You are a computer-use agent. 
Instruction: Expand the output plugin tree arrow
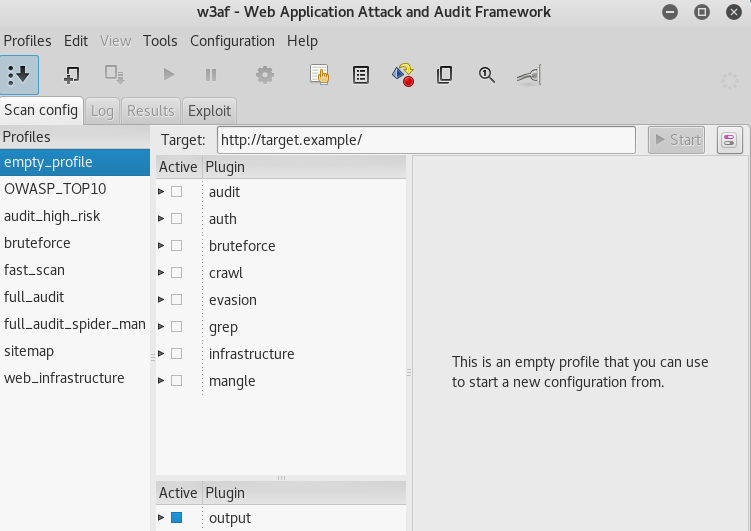(161, 518)
